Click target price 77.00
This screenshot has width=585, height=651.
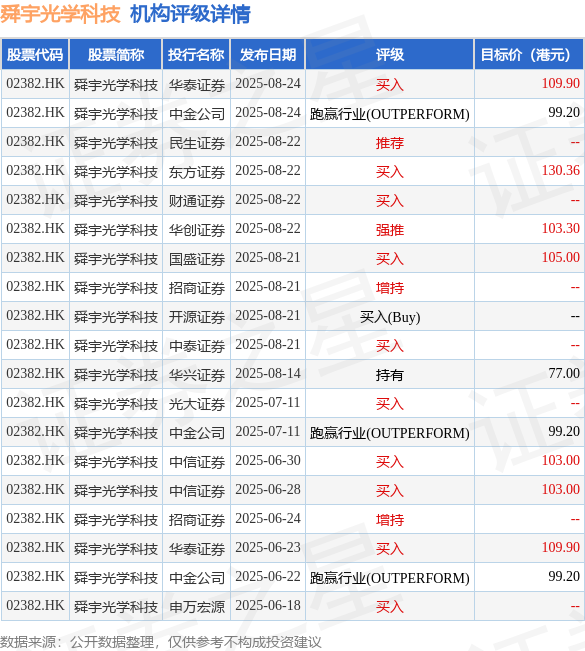point(564,373)
